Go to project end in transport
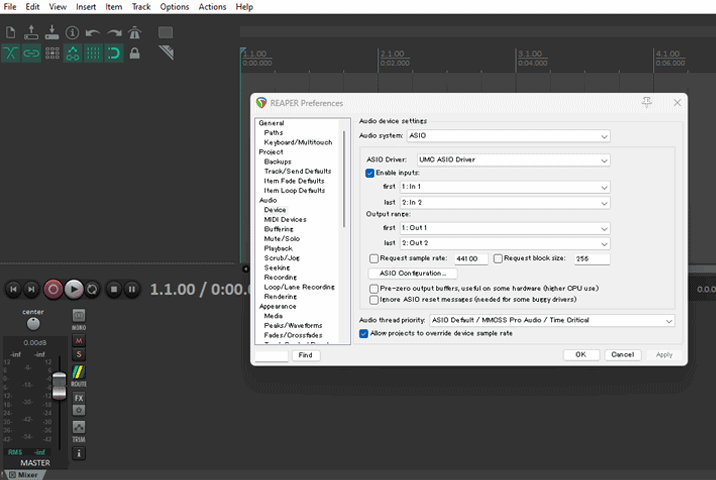The height and width of the screenshot is (480, 716). [x=31, y=289]
